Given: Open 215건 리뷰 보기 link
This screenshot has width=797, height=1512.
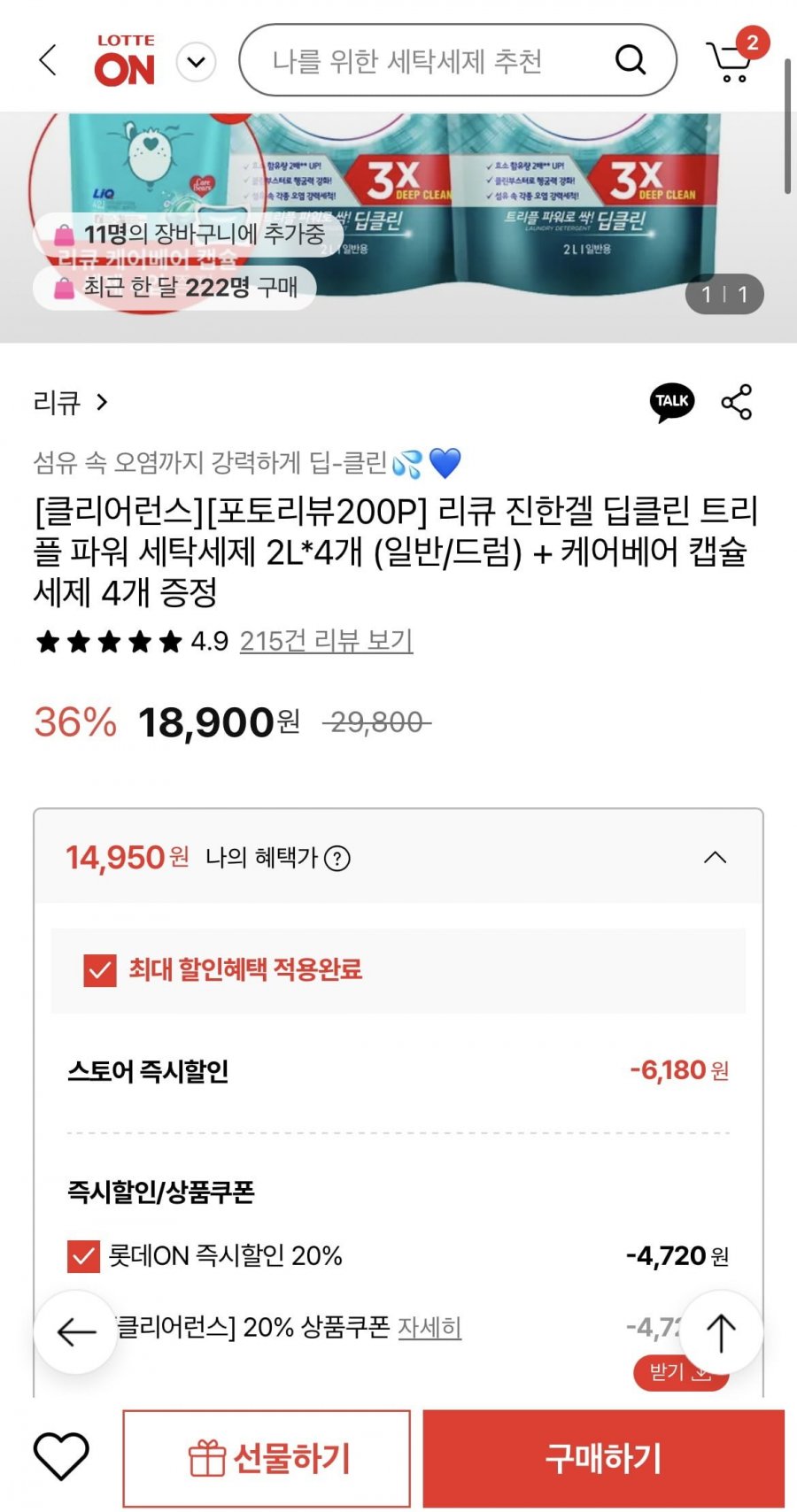Looking at the screenshot, I should [326, 641].
